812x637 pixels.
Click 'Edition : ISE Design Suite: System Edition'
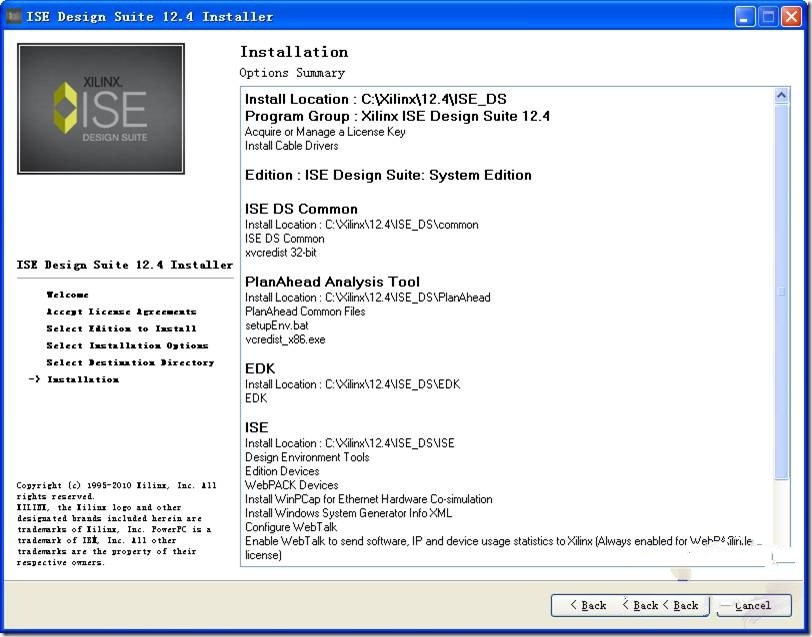point(388,175)
